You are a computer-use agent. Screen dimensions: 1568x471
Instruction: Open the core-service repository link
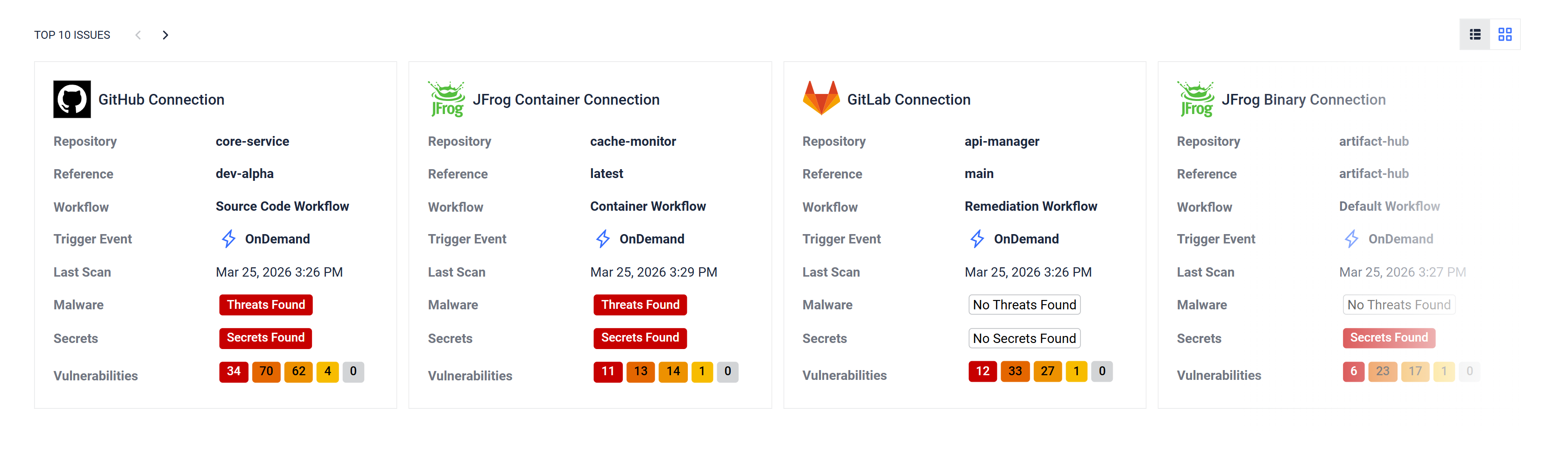(252, 142)
